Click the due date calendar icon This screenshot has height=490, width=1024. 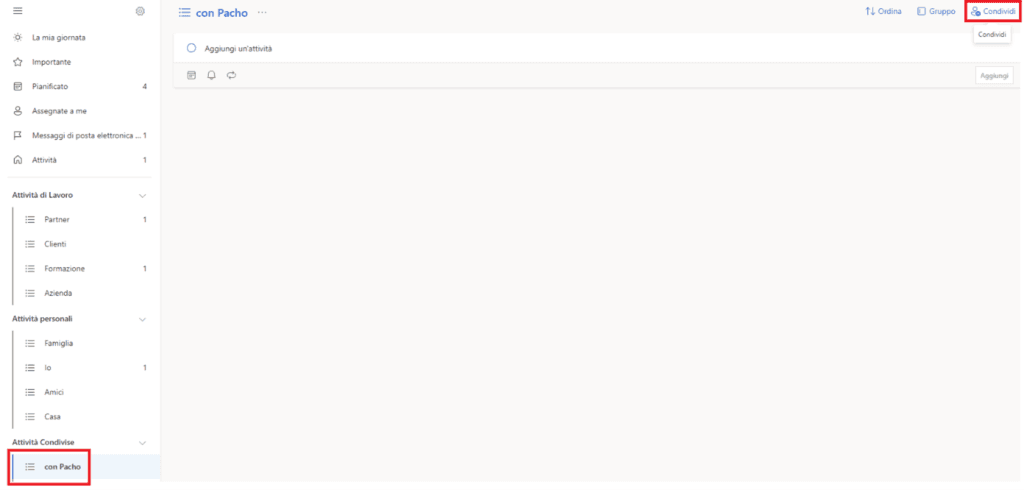pyautogui.click(x=191, y=75)
